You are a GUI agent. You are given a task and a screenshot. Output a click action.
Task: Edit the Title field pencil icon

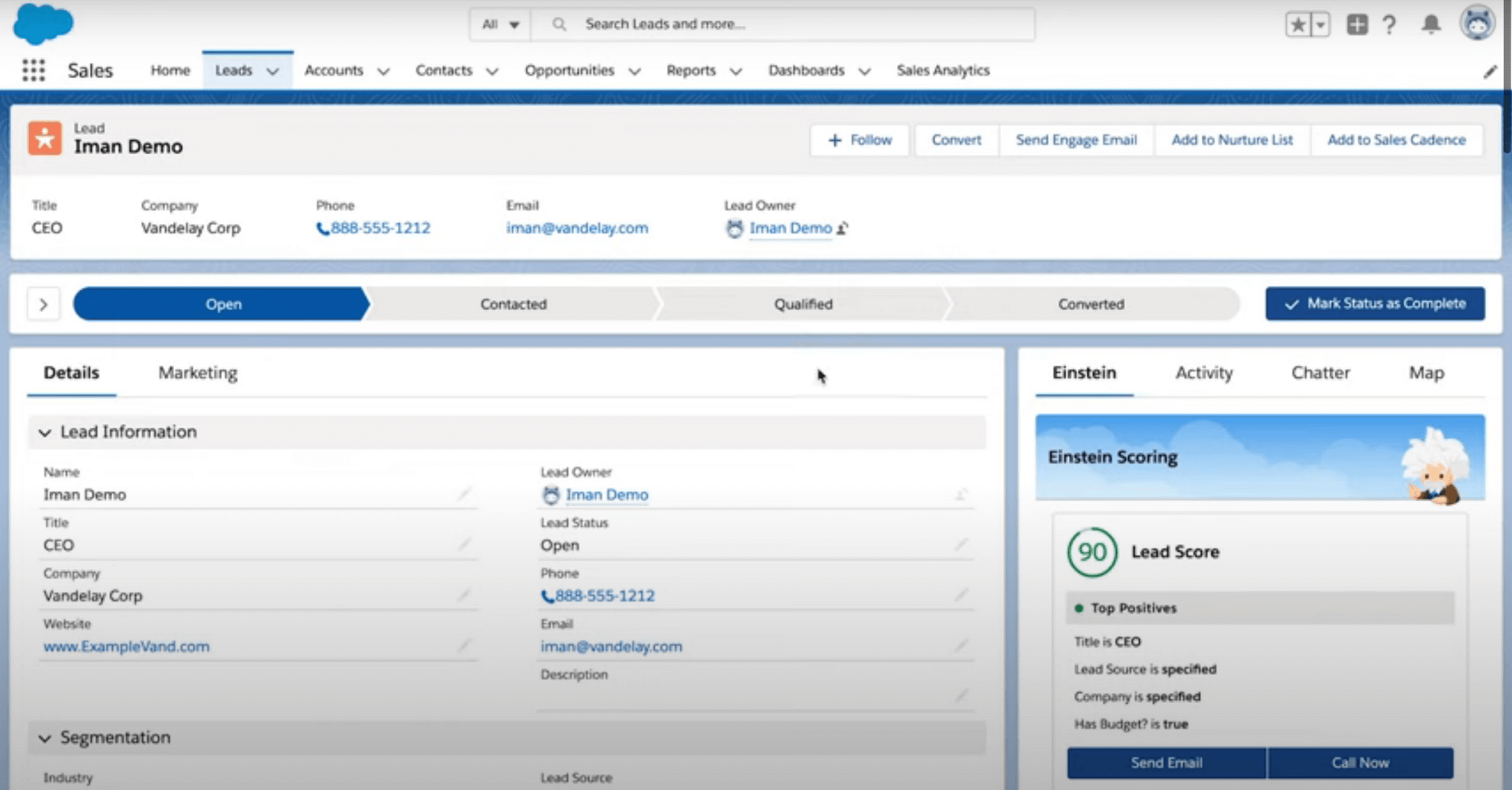coord(464,544)
